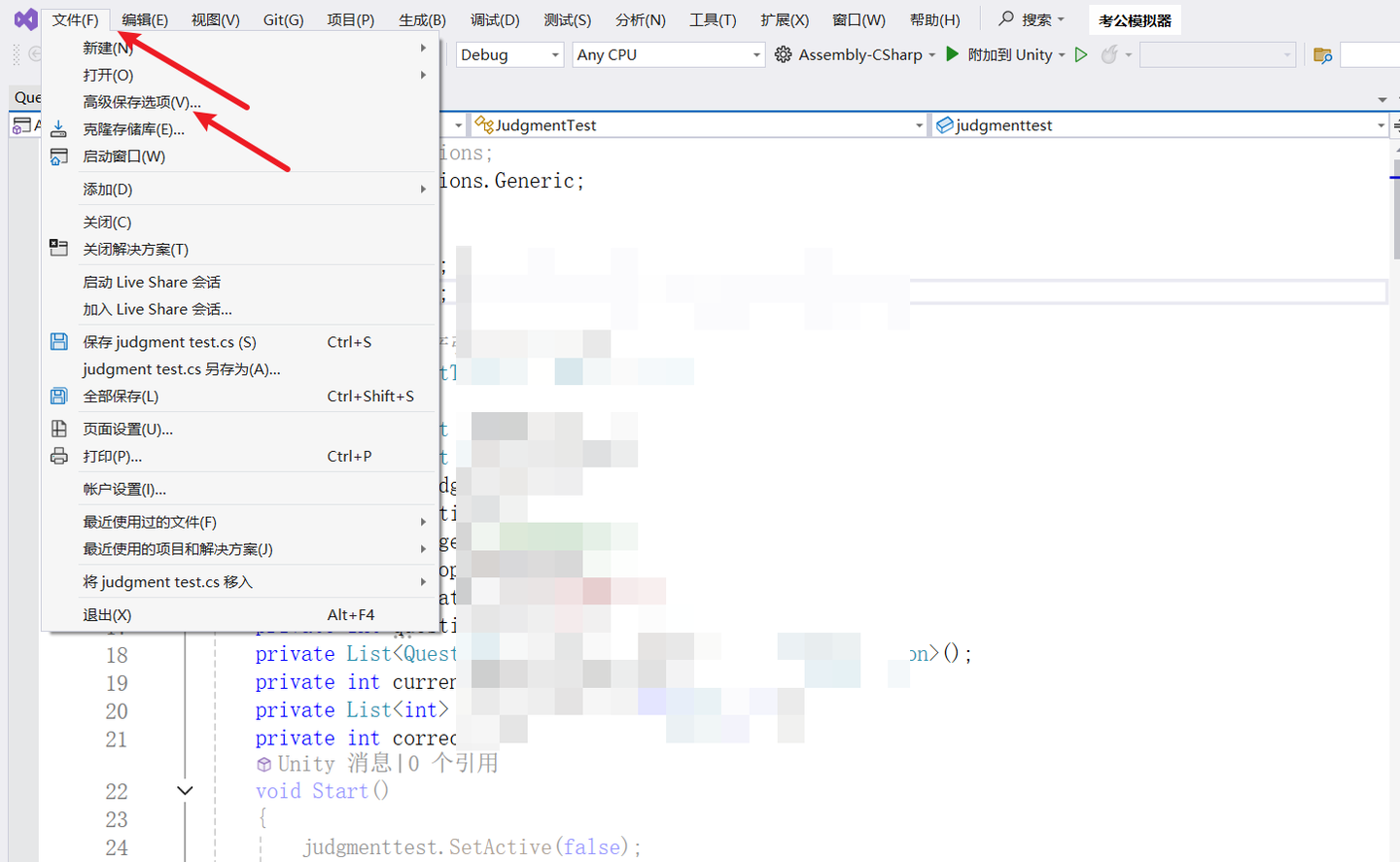
Task: Open the 工具(T) menu
Action: click(x=713, y=20)
